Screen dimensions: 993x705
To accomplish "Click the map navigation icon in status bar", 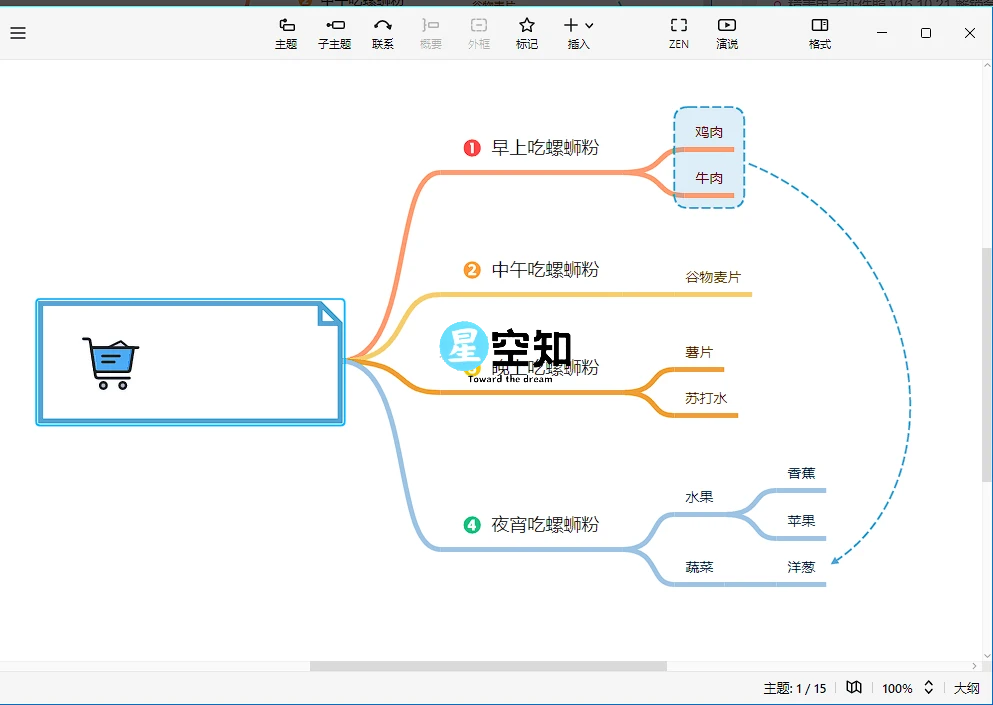I will (853, 688).
